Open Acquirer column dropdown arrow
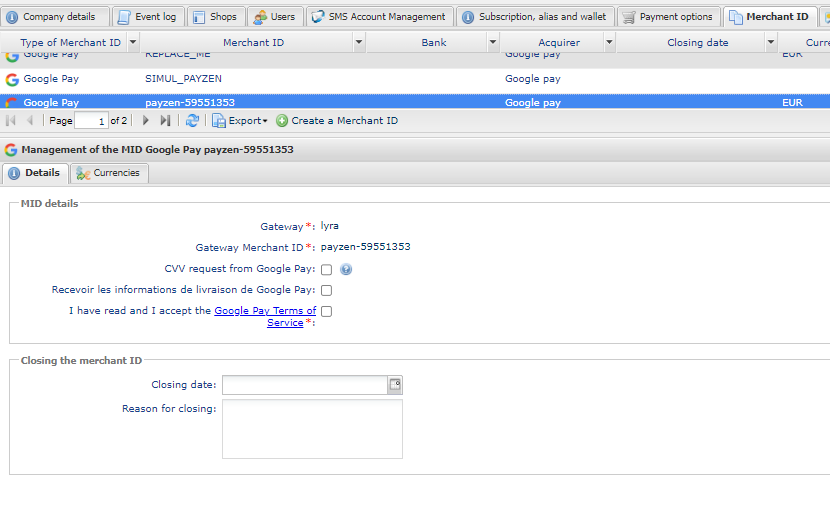830x517 pixels. click(x=609, y=42)
